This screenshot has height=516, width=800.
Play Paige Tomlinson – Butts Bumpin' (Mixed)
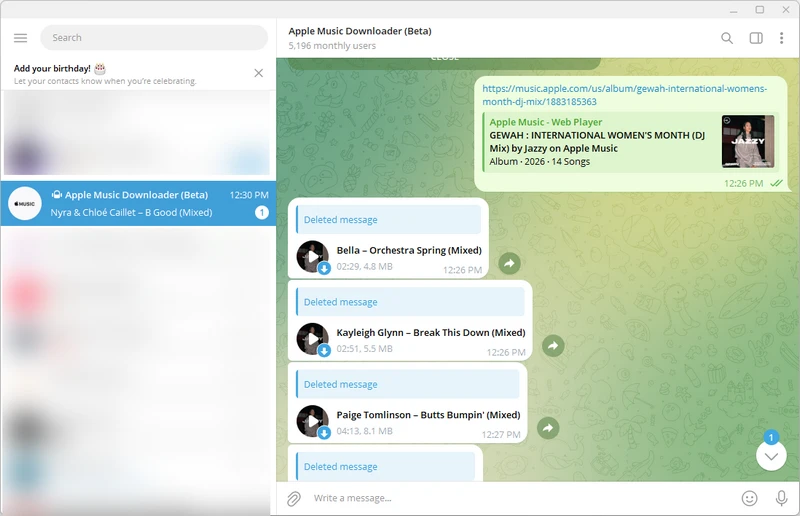click(312, 421)
